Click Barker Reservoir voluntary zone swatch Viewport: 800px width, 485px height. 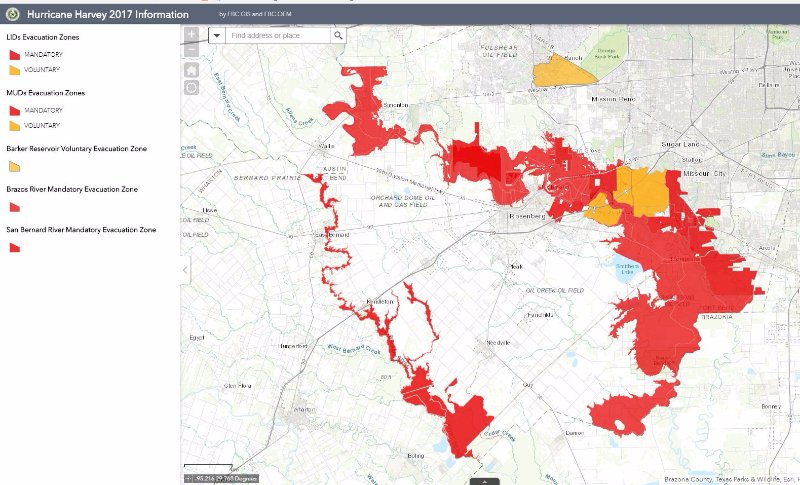tap(14, 167)
